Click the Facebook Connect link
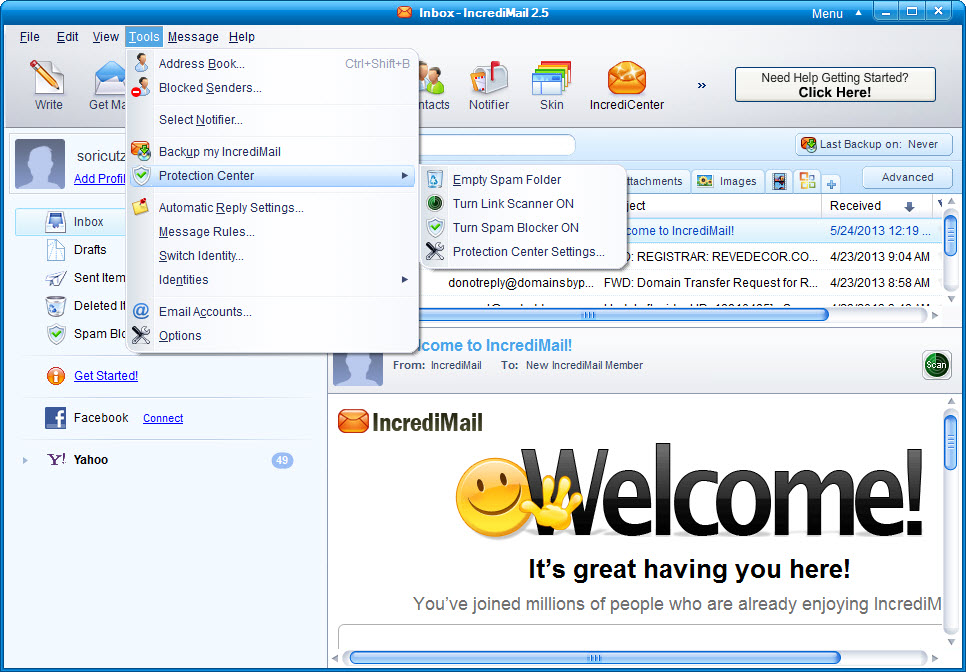966x672 pixels. (163, 418)
